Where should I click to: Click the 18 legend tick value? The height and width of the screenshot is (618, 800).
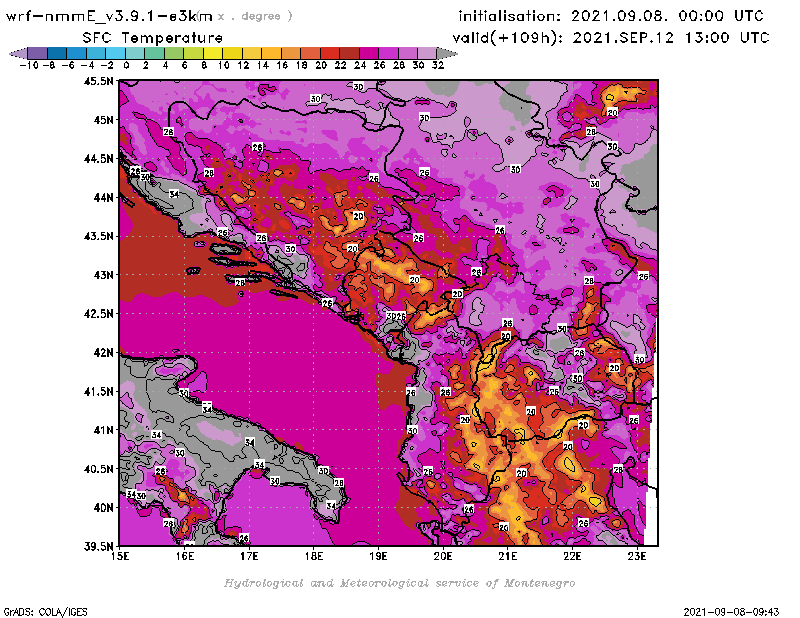coord(302,65)
